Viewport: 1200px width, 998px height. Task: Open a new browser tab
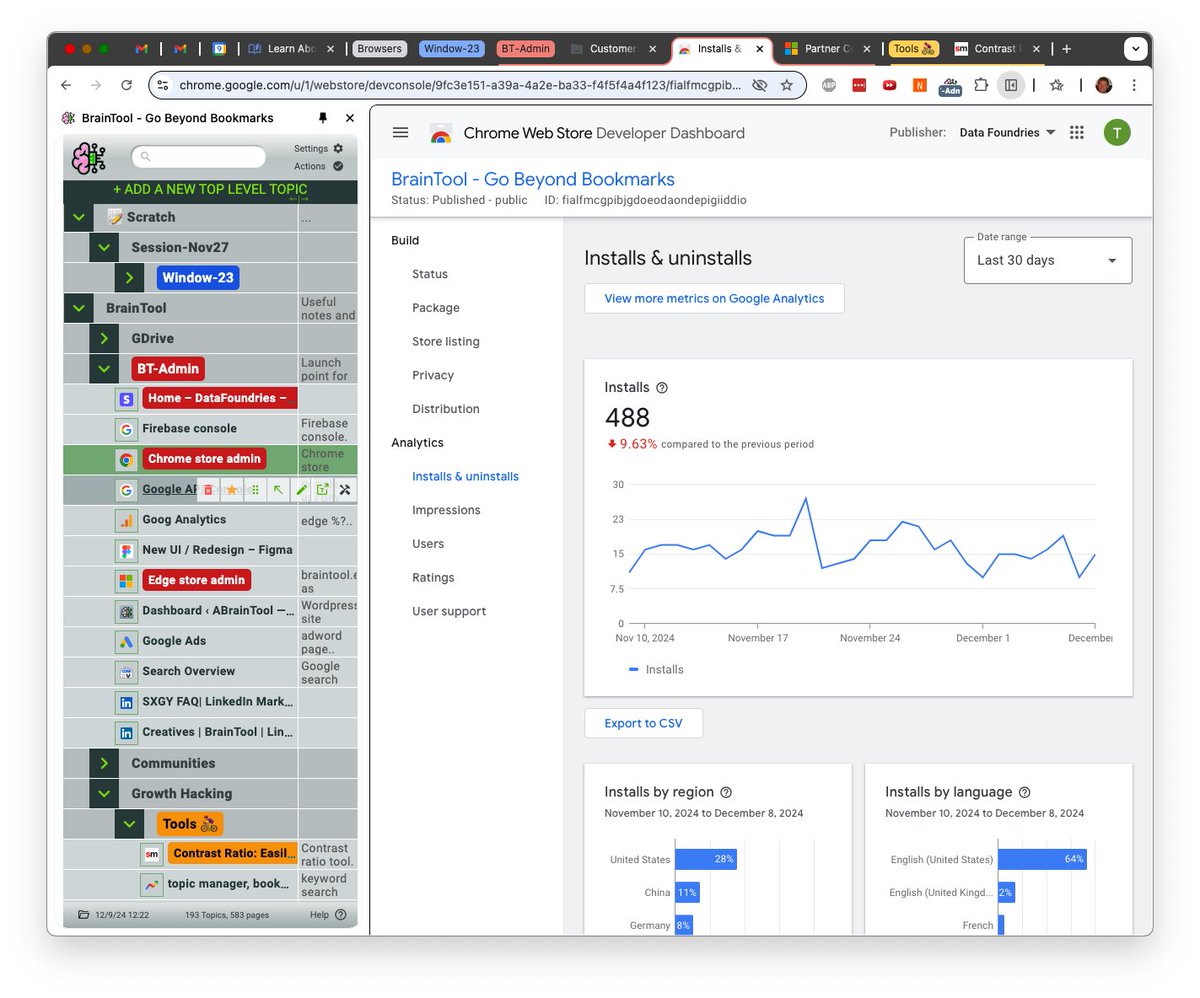click(1067, 48)
